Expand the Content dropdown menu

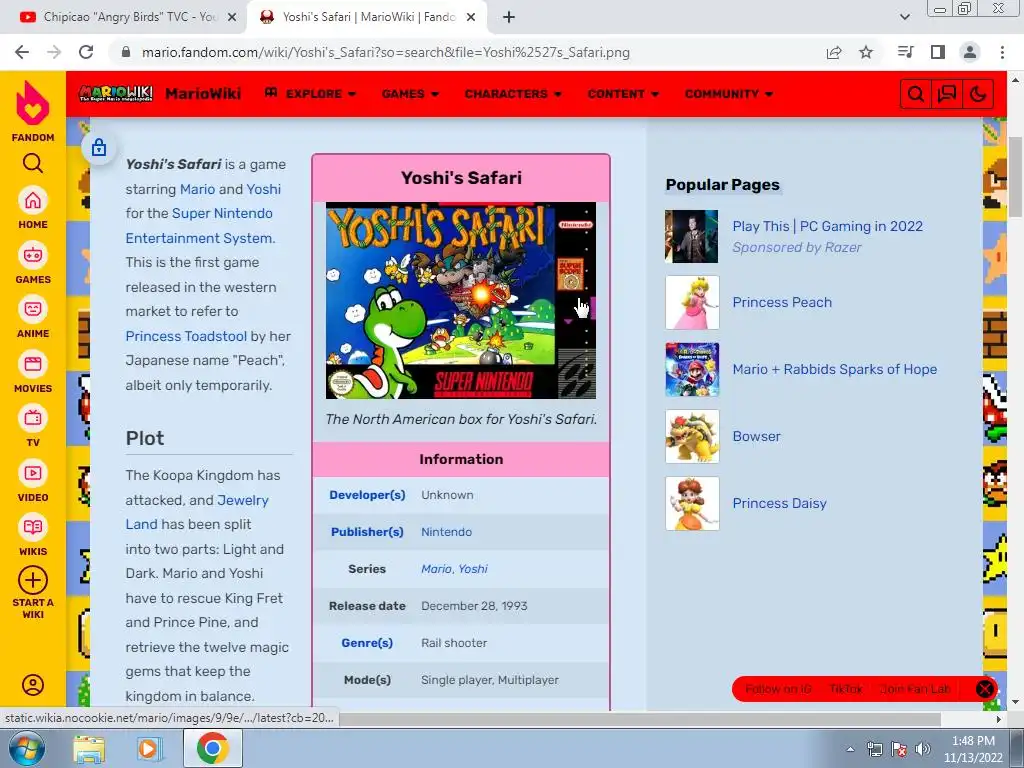click(623, 94)
